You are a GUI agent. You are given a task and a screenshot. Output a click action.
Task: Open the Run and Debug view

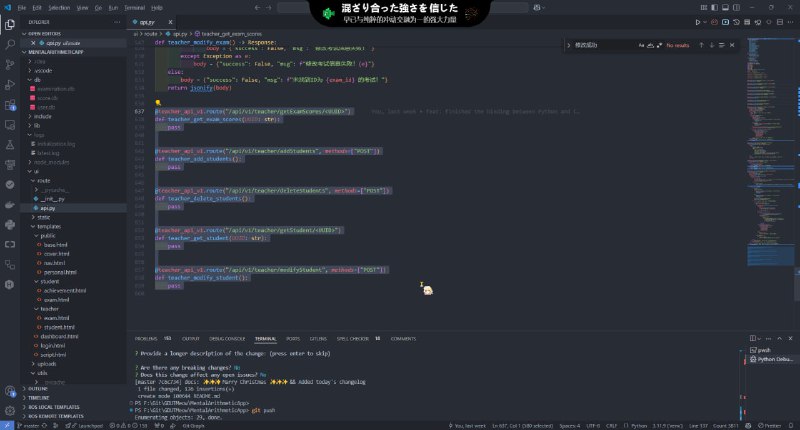(11, 83)
